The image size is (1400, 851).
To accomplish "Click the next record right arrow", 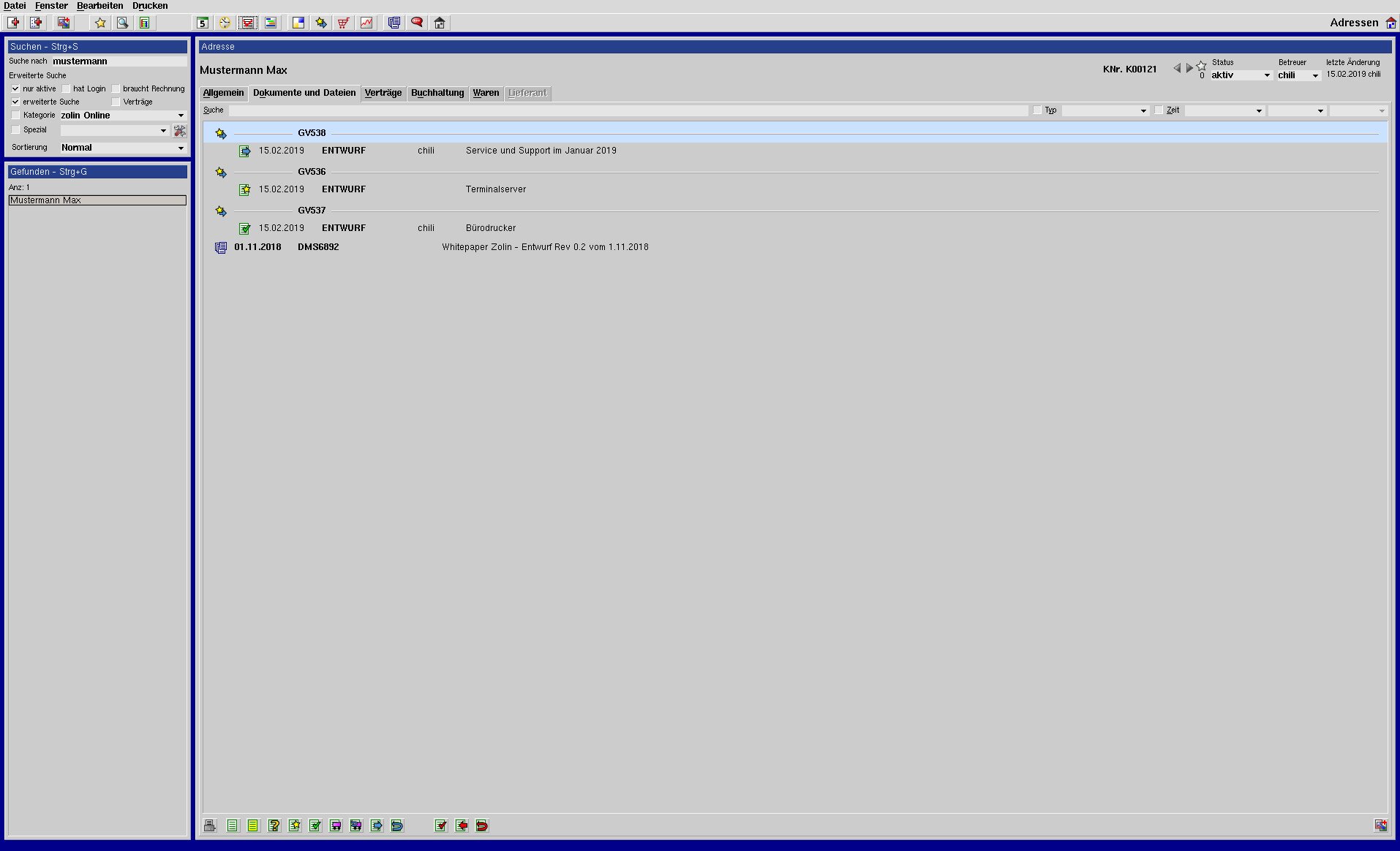I will (1189, 68).
